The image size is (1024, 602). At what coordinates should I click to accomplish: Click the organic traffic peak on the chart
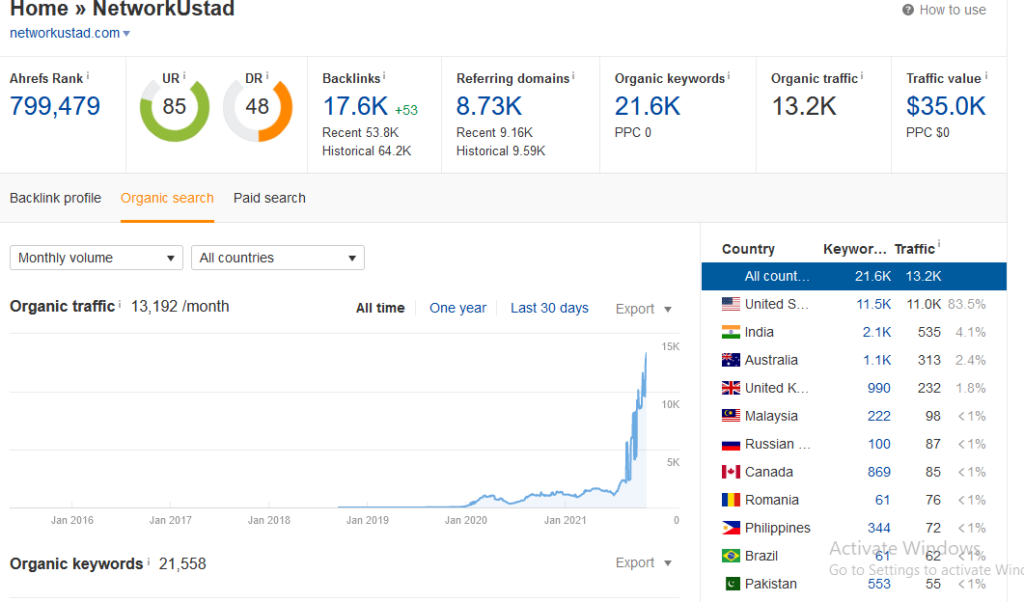[646, 355]
